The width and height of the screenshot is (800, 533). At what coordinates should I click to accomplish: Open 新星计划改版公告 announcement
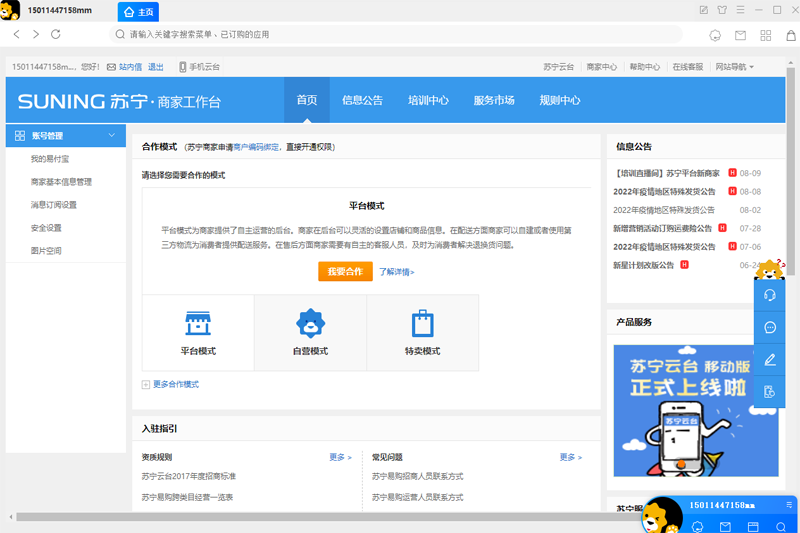tap(643, 265)
